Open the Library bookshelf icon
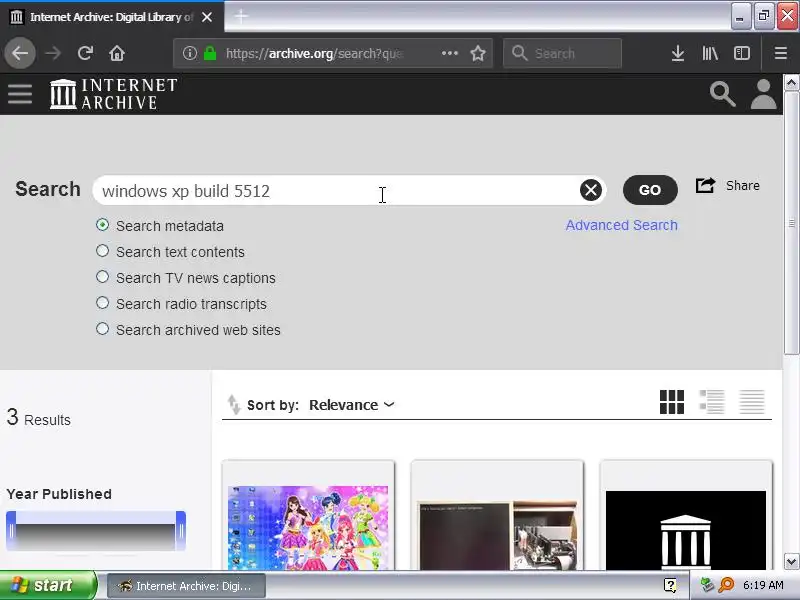 click(x=710, y=53)
